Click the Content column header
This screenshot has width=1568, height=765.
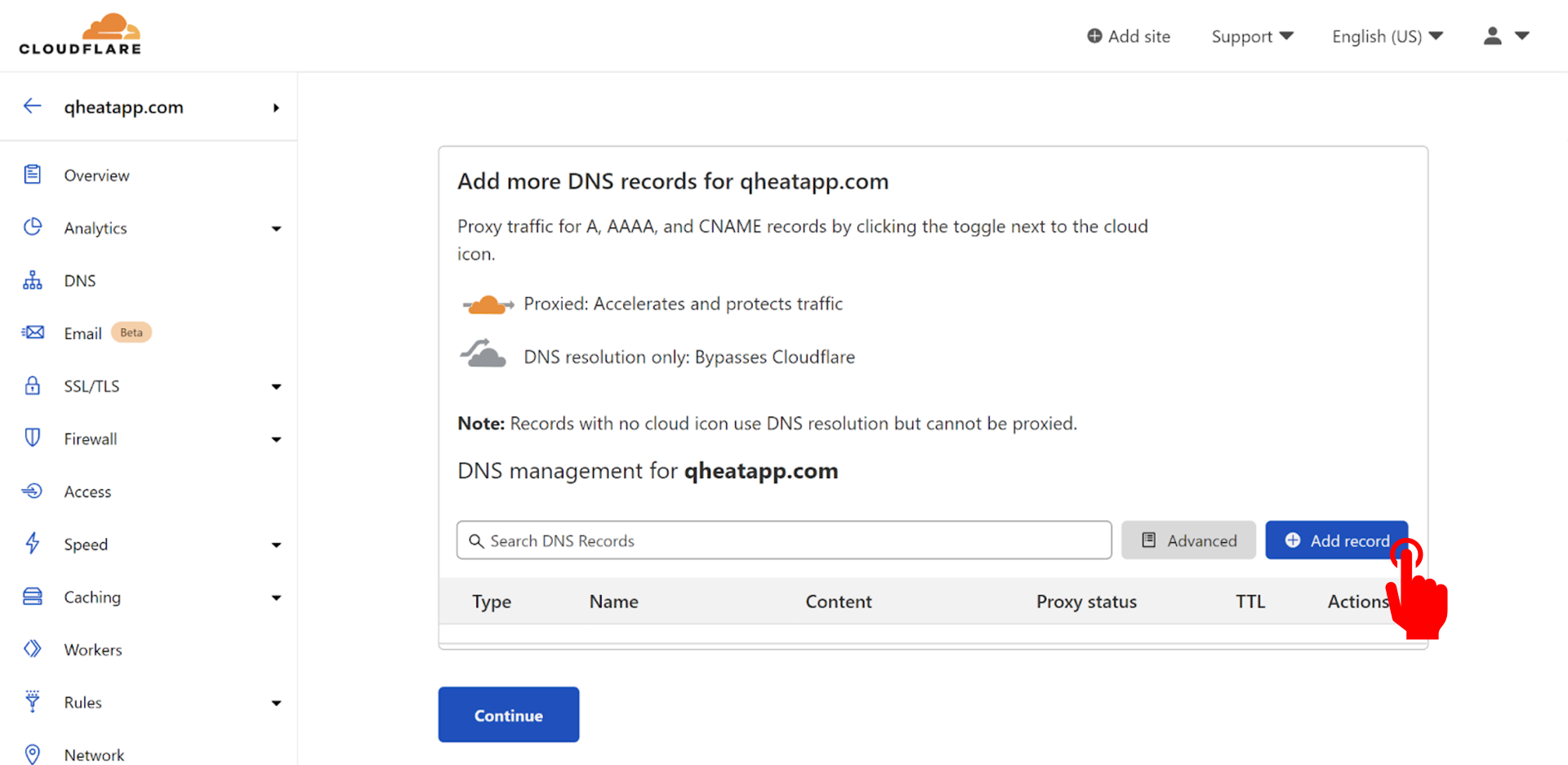click(x=839, y=602)
